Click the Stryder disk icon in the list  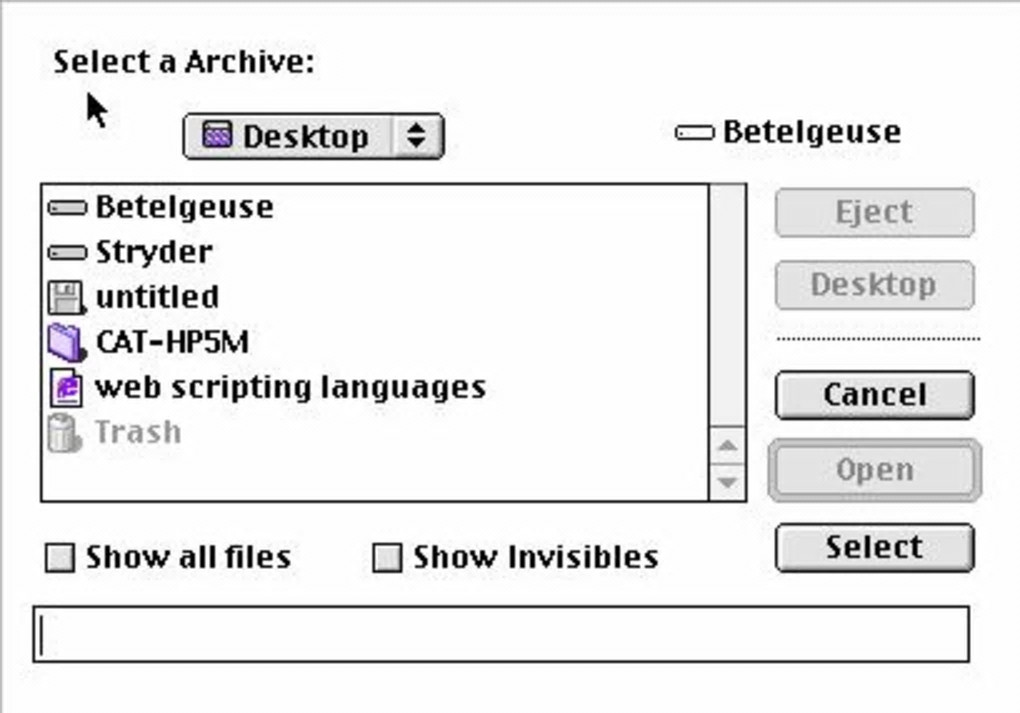[67, 253]
